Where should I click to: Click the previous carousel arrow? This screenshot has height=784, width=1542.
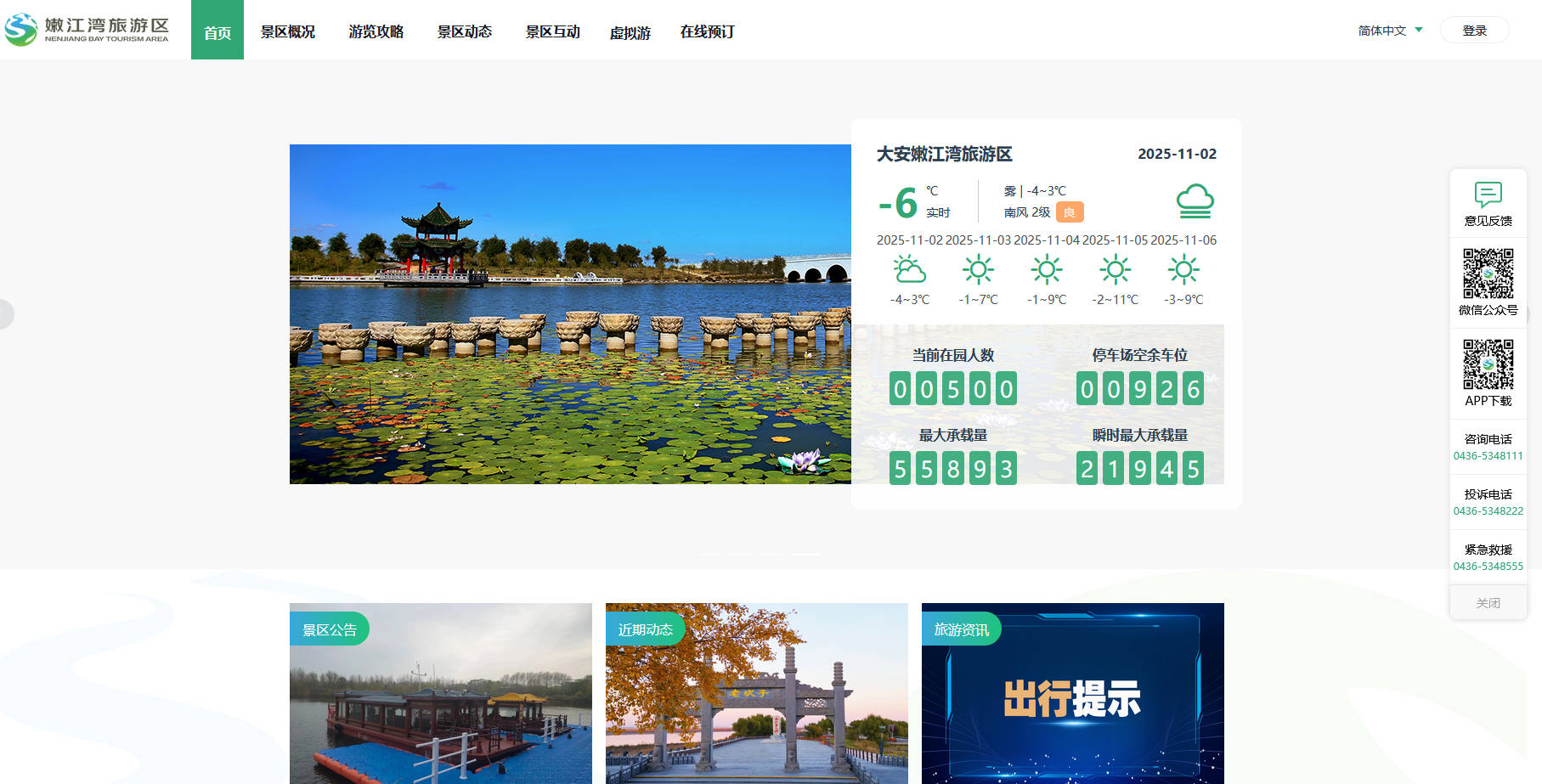[7, 314]
